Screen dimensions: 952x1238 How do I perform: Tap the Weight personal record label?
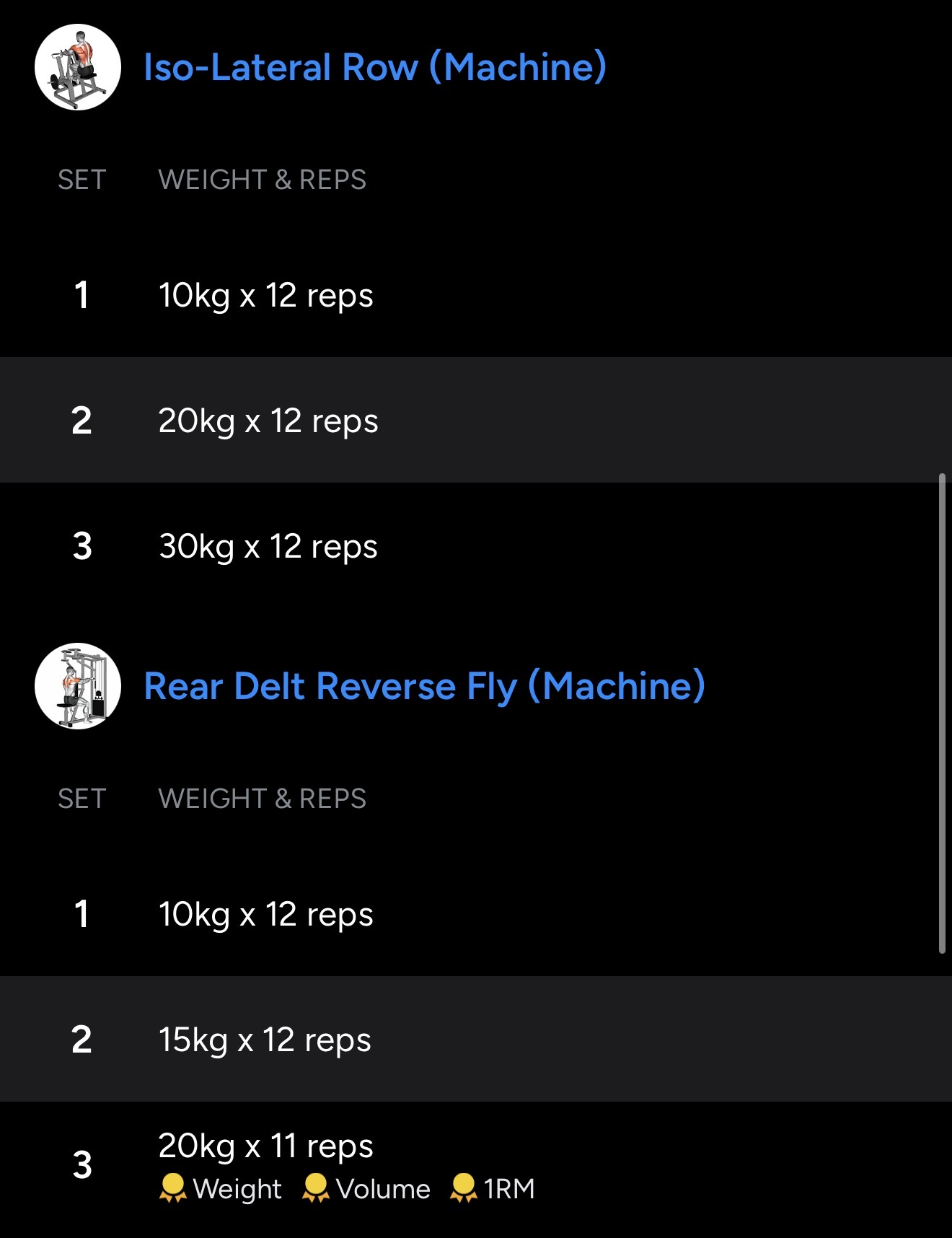(237, 1189)
